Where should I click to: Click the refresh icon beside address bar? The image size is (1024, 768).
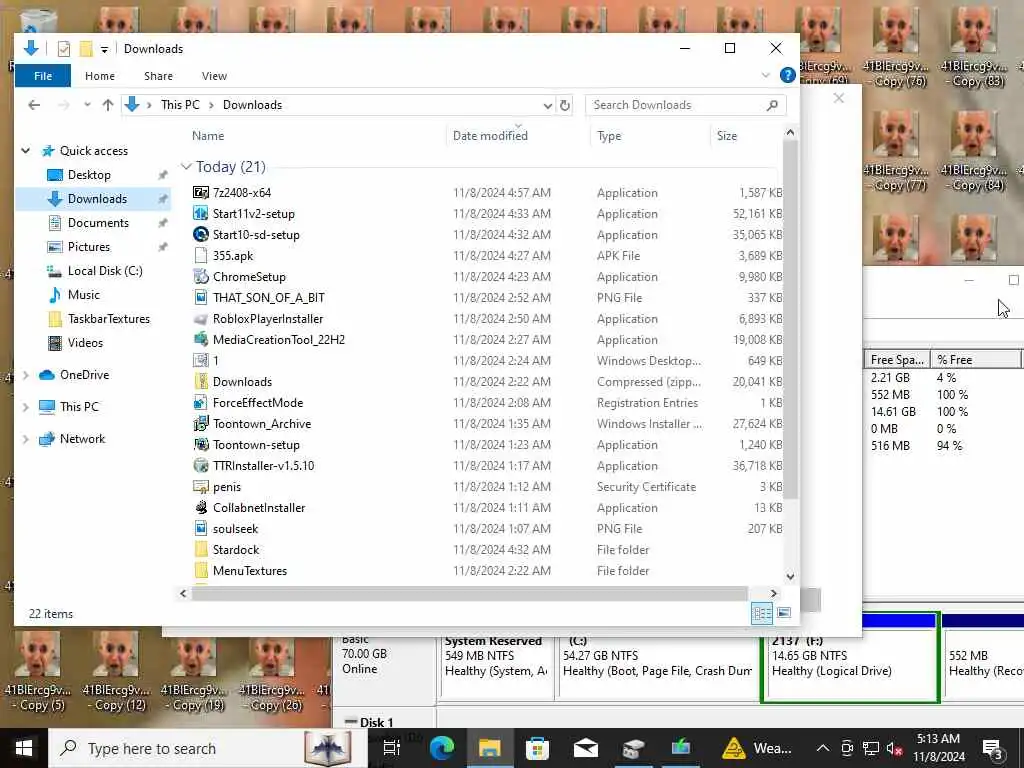565,105
